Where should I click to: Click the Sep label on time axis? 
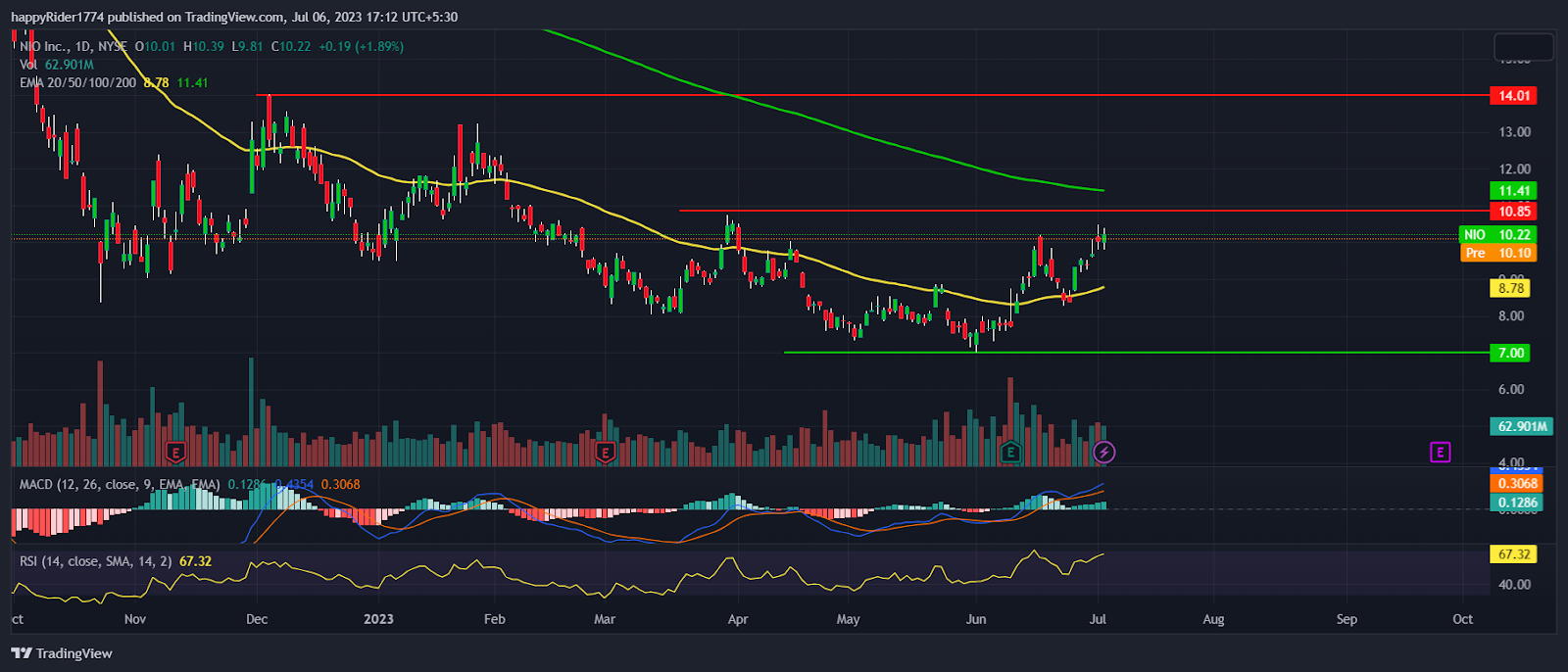coord(1347,619)
